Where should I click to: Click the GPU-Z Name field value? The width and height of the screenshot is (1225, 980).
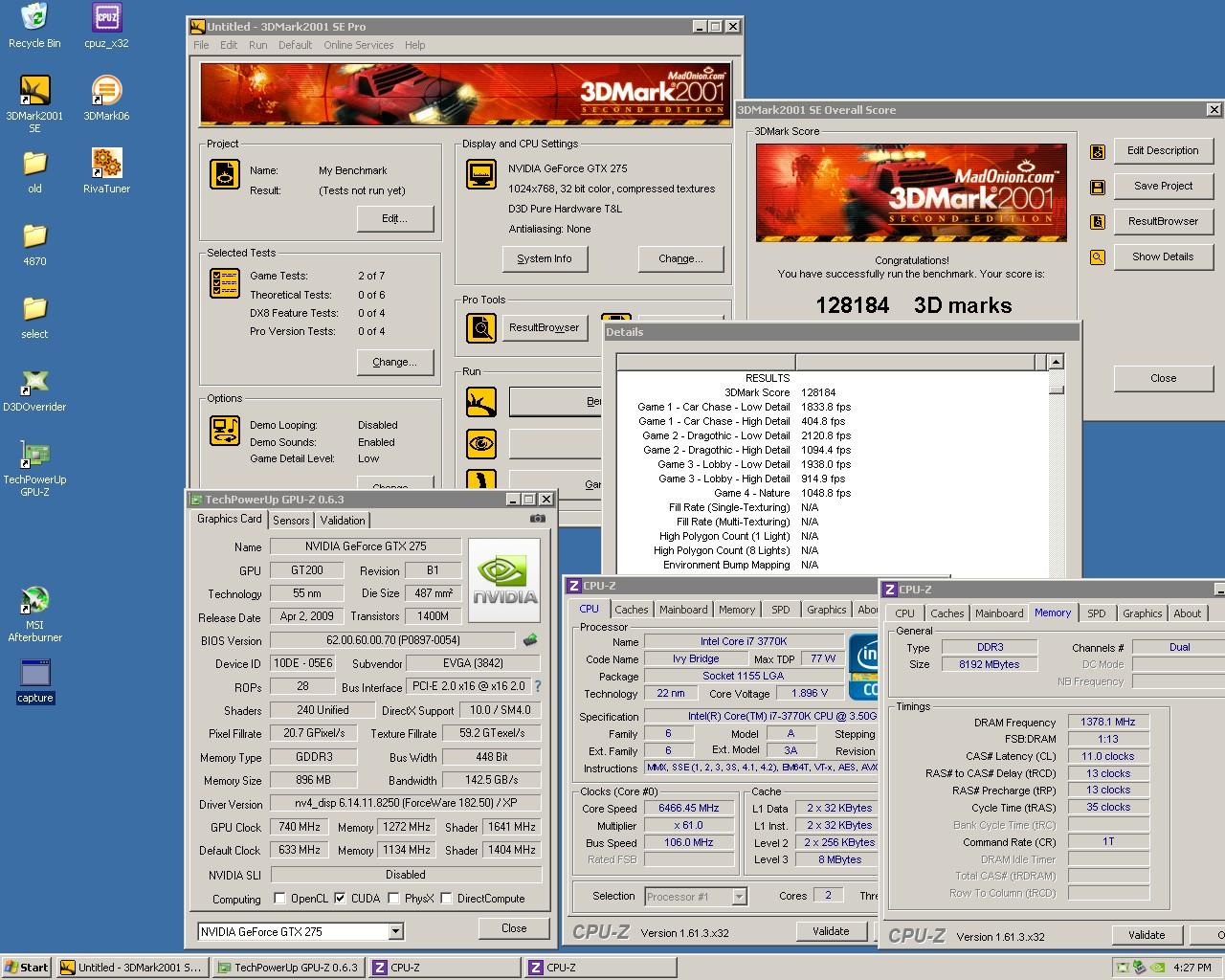coord(366,546)
